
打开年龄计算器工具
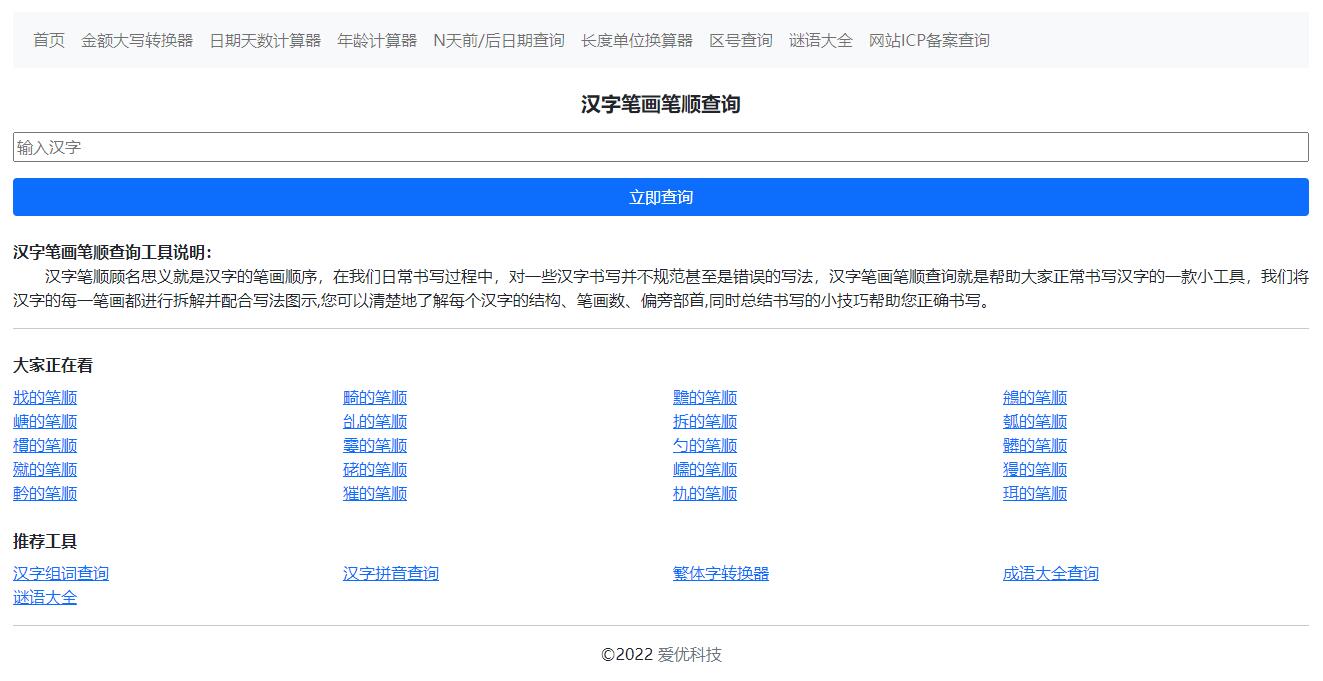(377, 40)
